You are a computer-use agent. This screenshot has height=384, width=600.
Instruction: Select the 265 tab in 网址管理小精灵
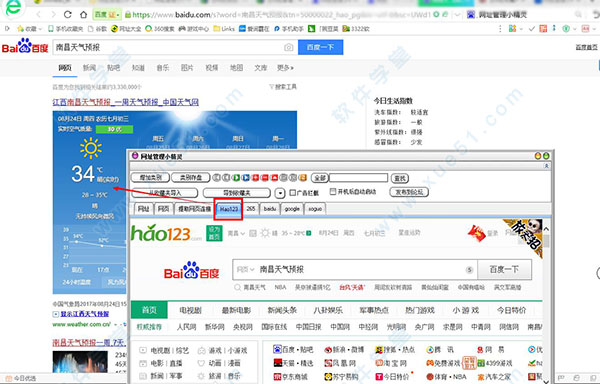(251, 209)
